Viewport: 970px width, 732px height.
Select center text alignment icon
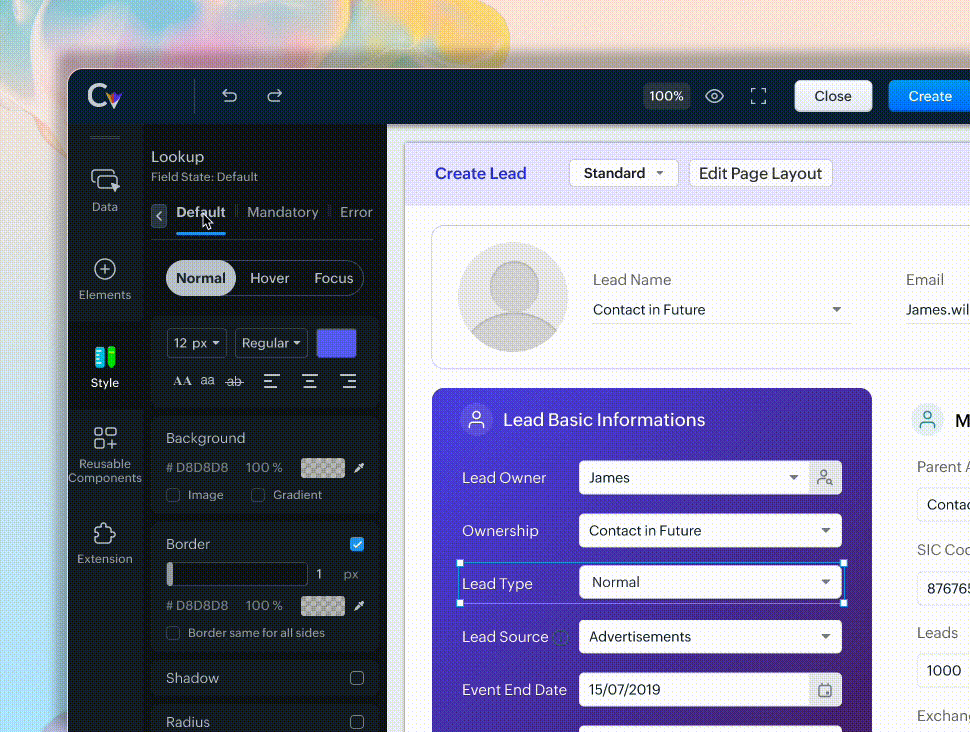(310, 381)
